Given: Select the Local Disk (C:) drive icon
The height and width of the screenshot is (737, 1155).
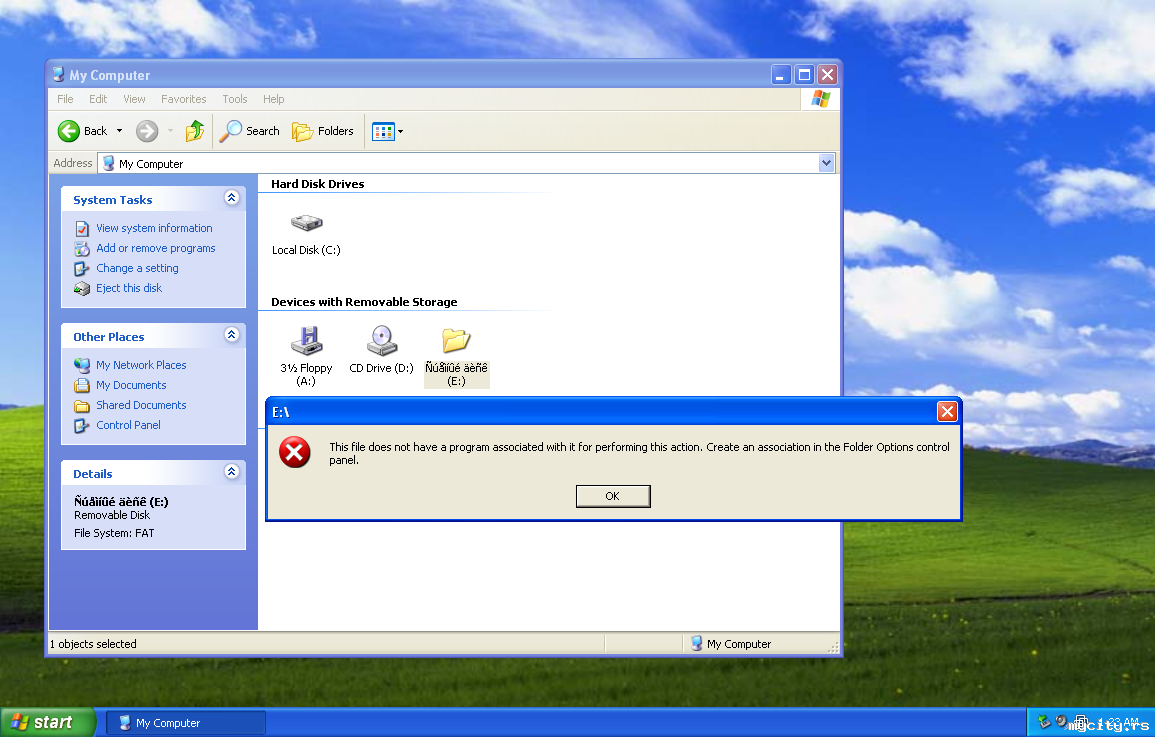Looking at the screenshot, I should 306,222.
